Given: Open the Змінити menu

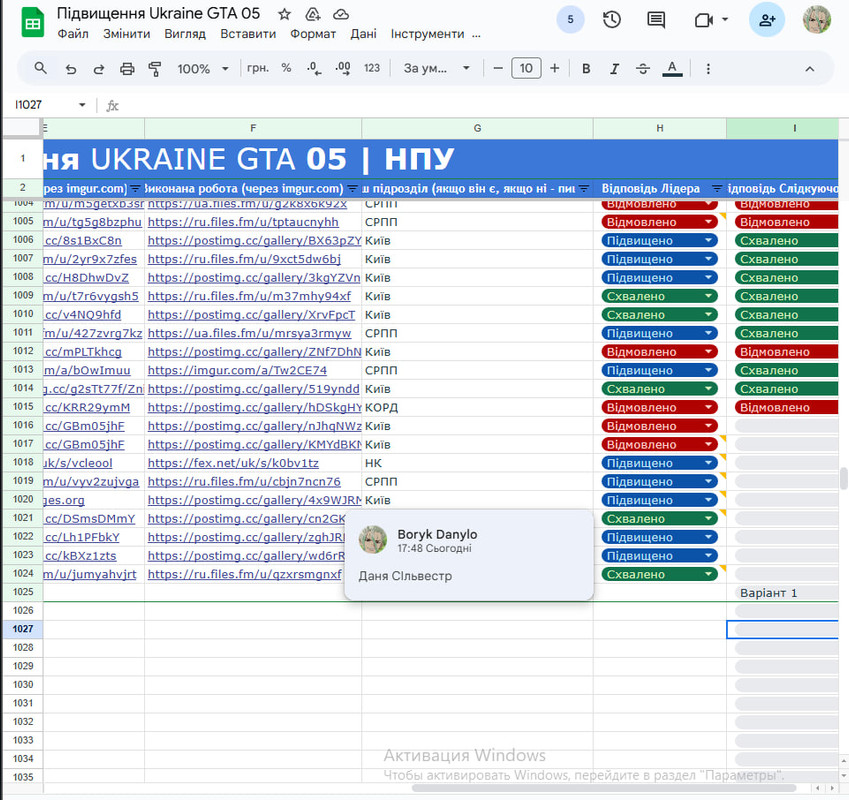Looking at the screenshot, I should 127,34.
